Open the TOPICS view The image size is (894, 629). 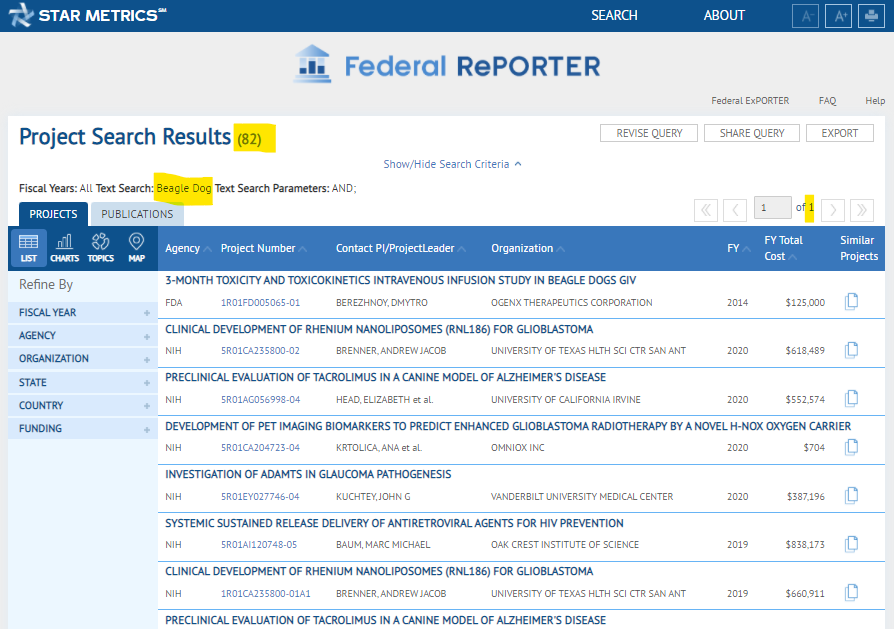(100, 248)
